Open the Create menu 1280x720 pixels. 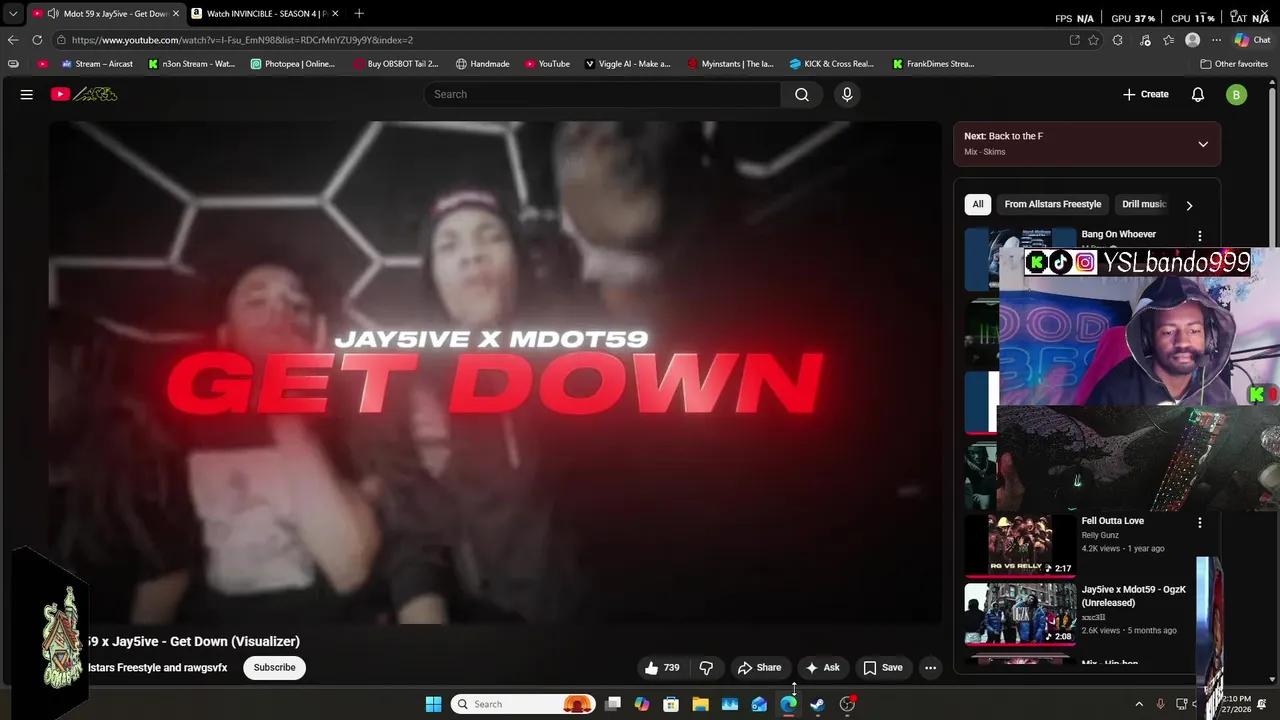[1145, 94]
